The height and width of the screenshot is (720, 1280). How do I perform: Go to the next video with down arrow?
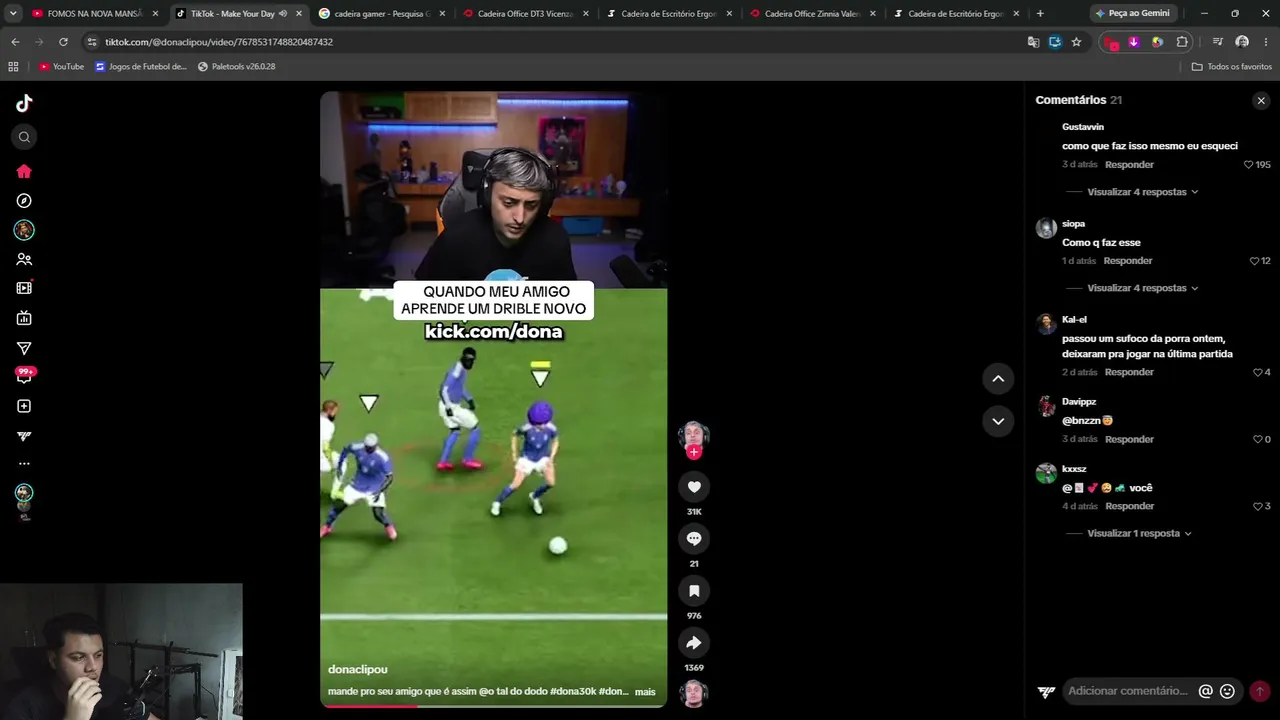pyautogui.click(x=998, y=421)
